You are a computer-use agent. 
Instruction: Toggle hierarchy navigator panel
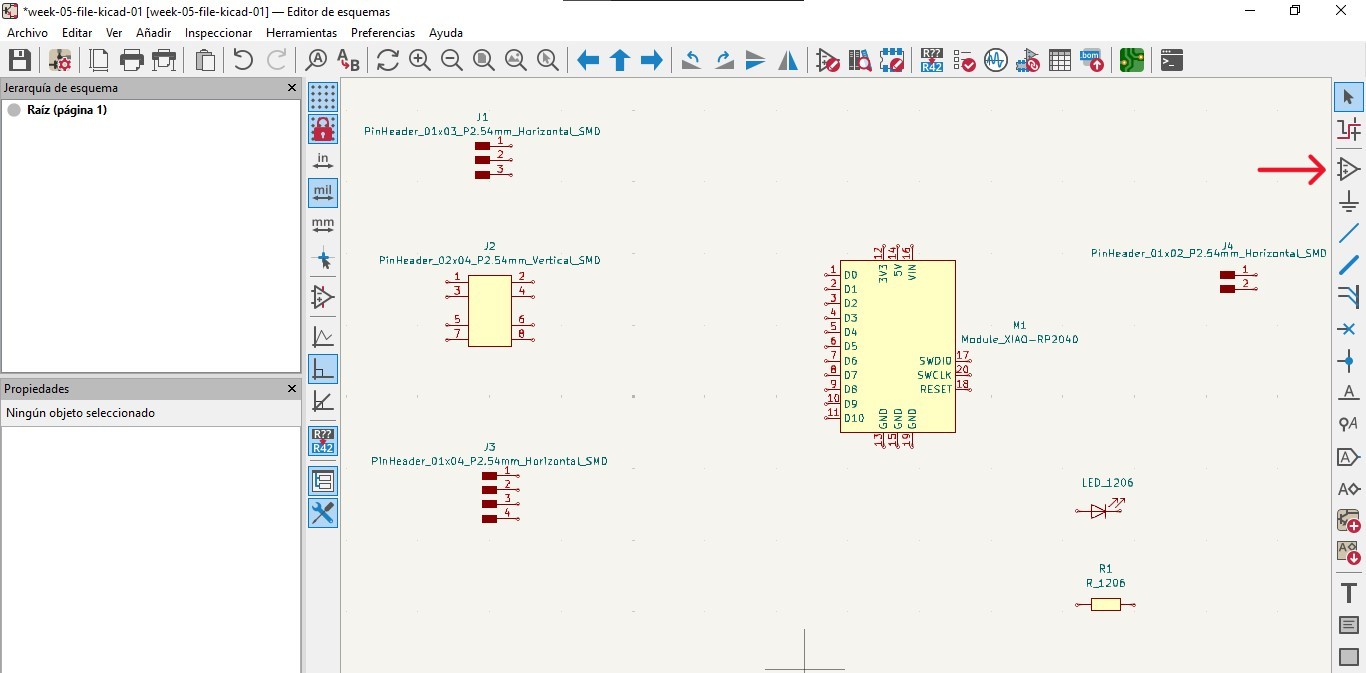point(323,481)
